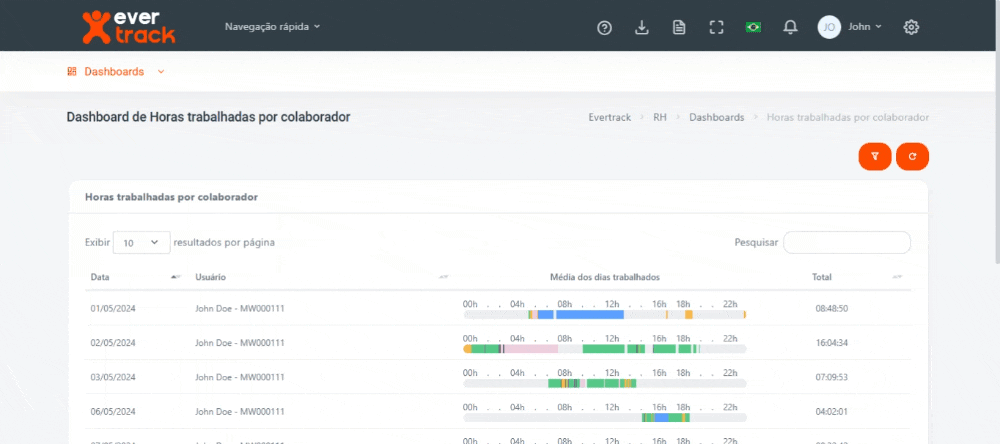
Task: Open the document report icon
Action: (679, 27)
